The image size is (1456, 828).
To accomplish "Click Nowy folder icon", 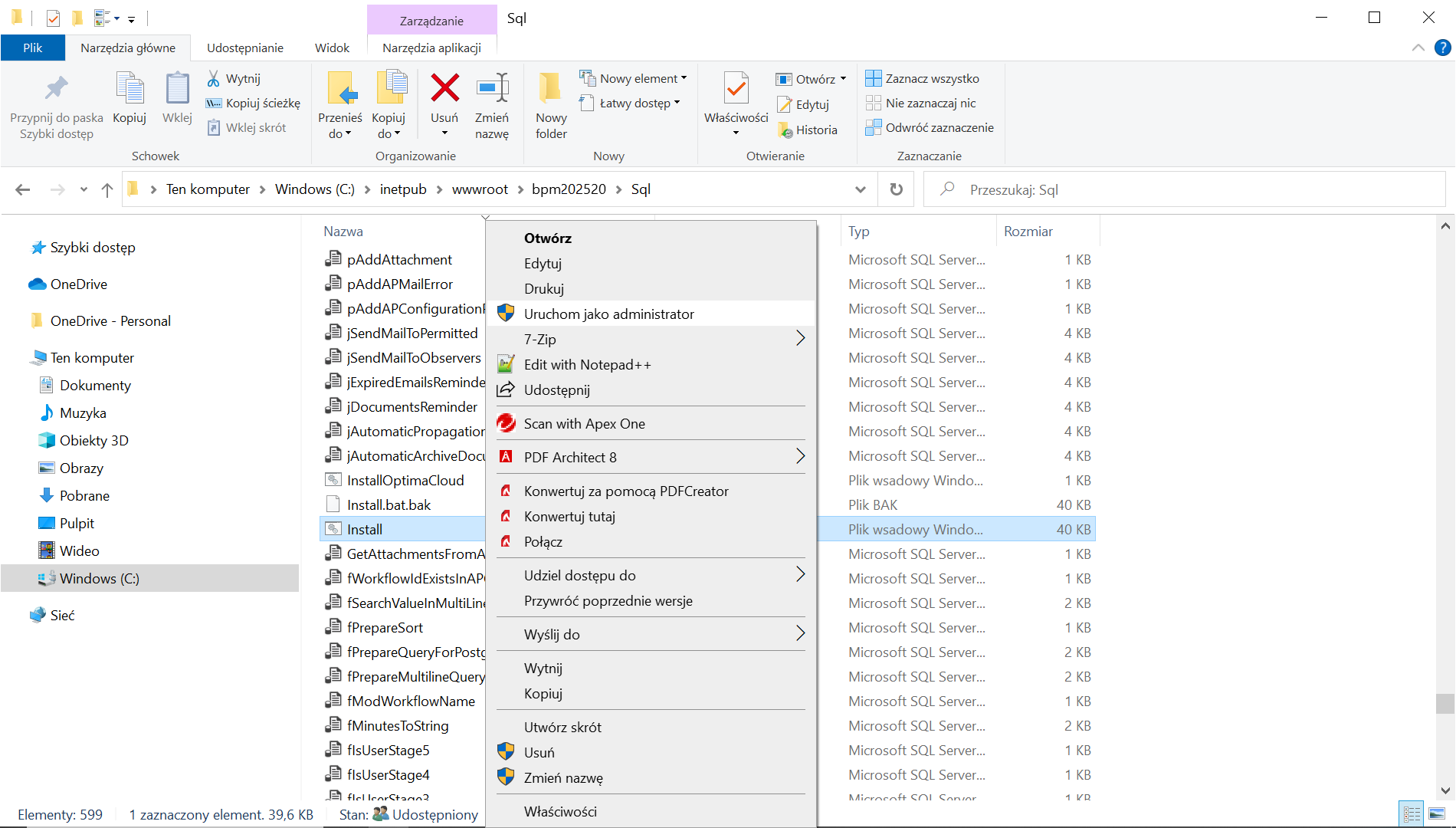I will (550, 88).
